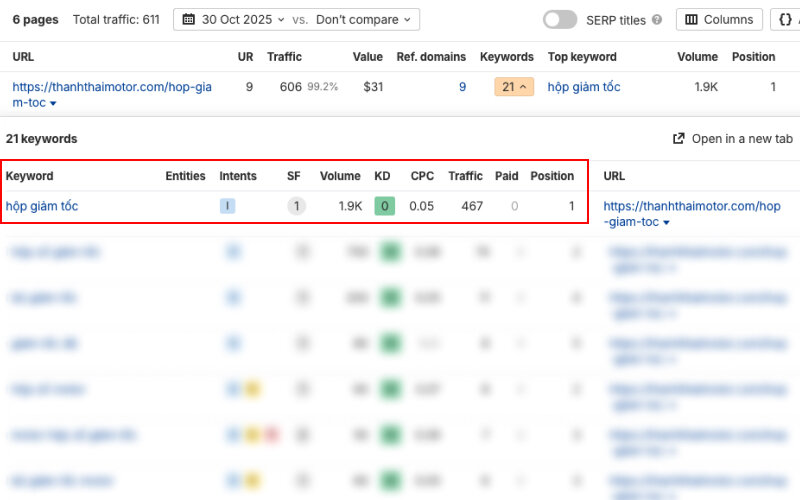Click the external link icon beside Open in new tab

tap(679, 139)
